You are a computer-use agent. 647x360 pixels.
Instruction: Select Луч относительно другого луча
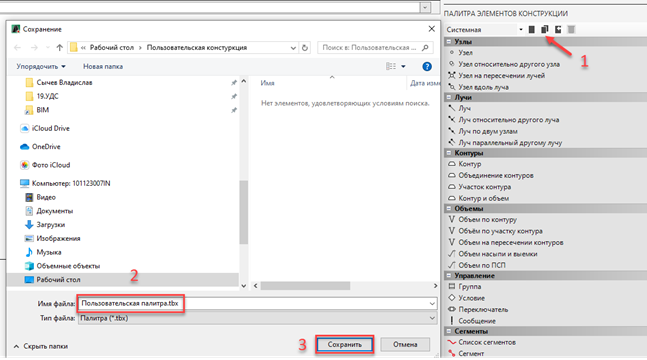(509, 120)
